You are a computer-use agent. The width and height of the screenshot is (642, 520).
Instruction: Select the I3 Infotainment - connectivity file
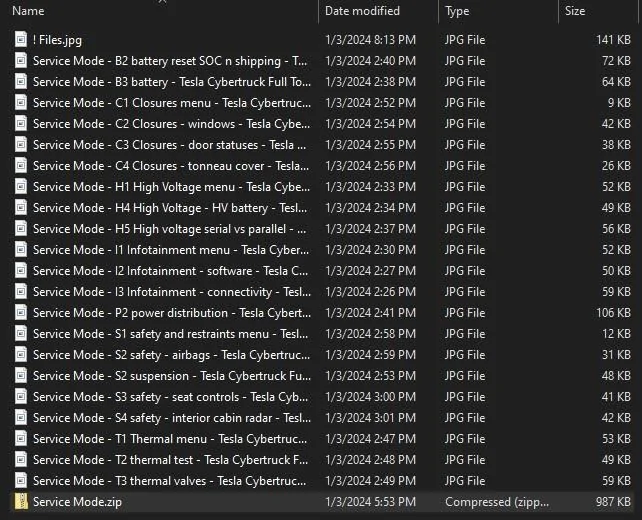(172, 292)
